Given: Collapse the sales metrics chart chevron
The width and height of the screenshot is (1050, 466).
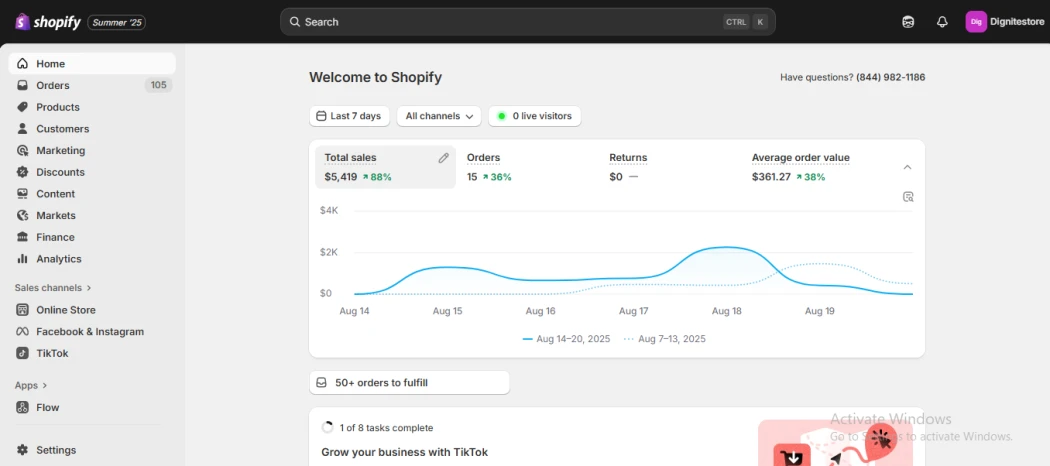Looking at the screenshot, I should click(907, 167).
